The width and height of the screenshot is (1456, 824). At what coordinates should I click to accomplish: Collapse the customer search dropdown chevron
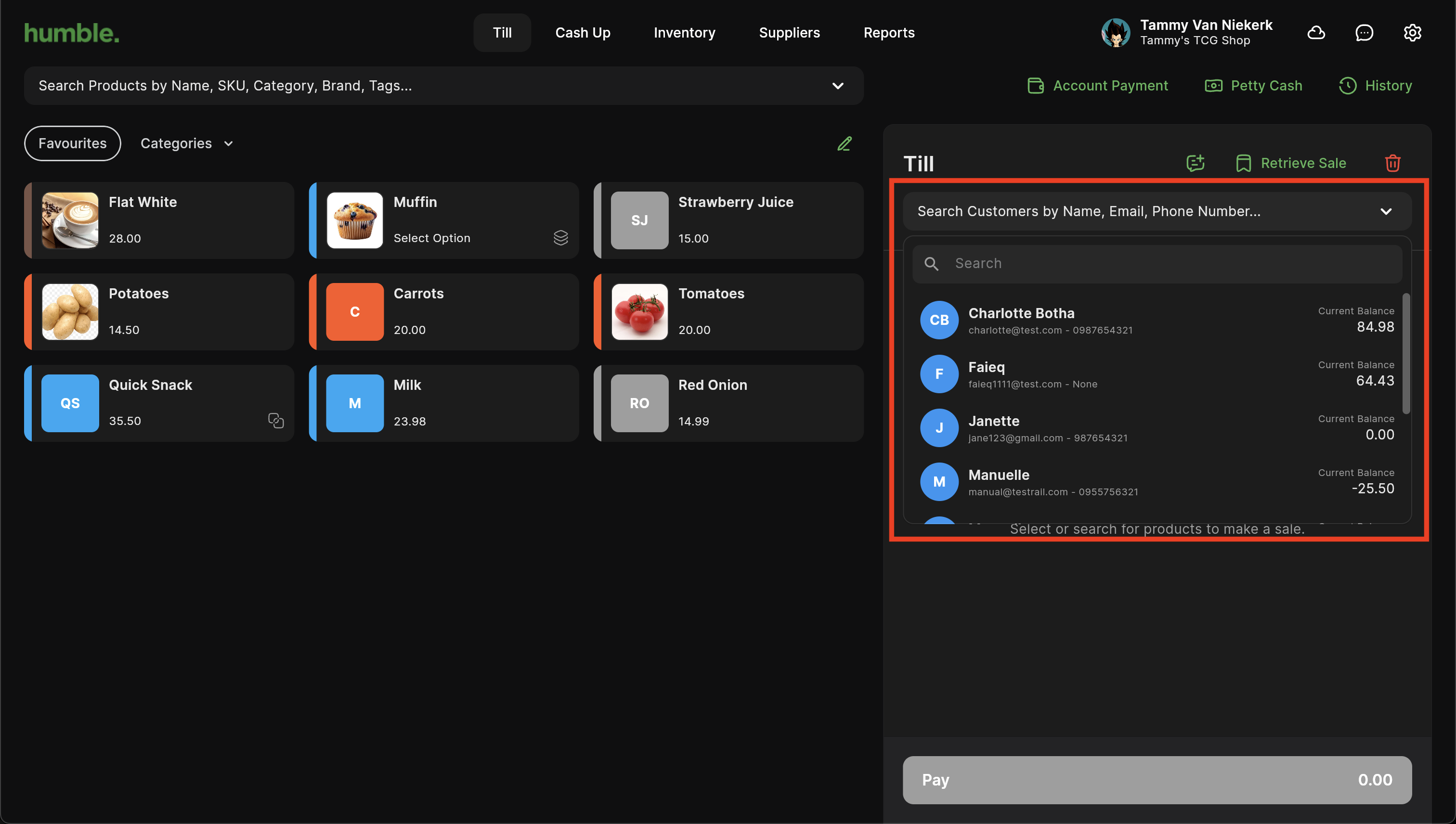[1385, 212]
